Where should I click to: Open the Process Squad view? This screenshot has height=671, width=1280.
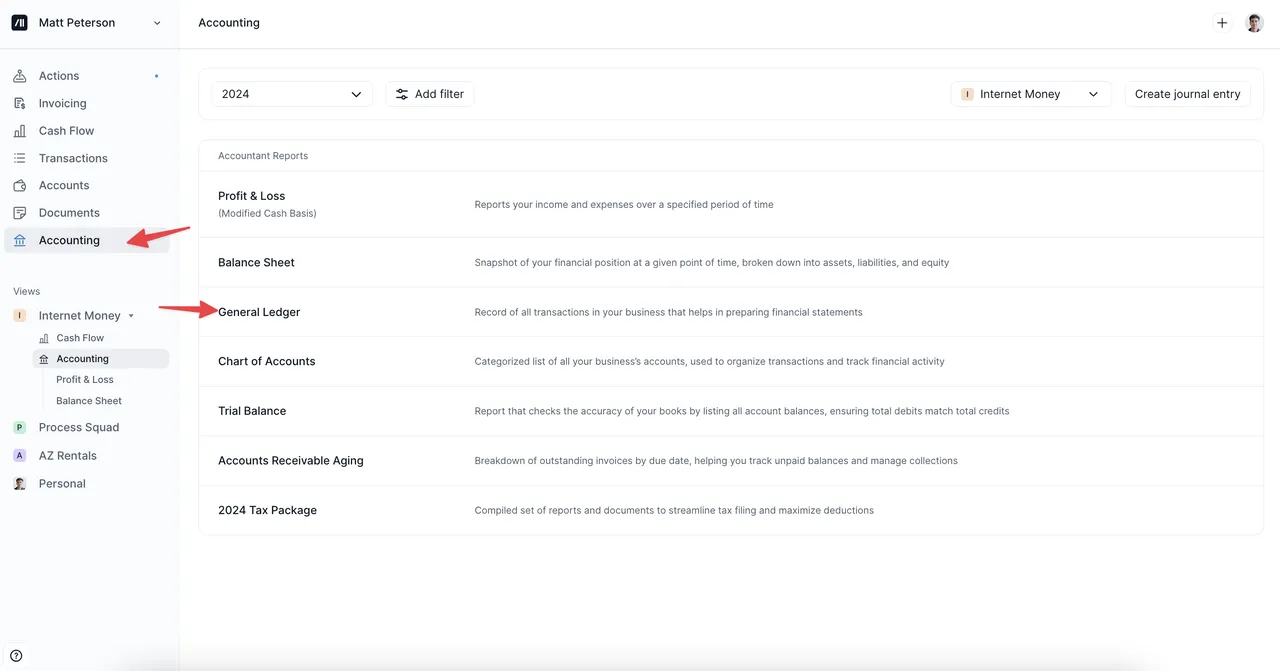pos(79,428)
